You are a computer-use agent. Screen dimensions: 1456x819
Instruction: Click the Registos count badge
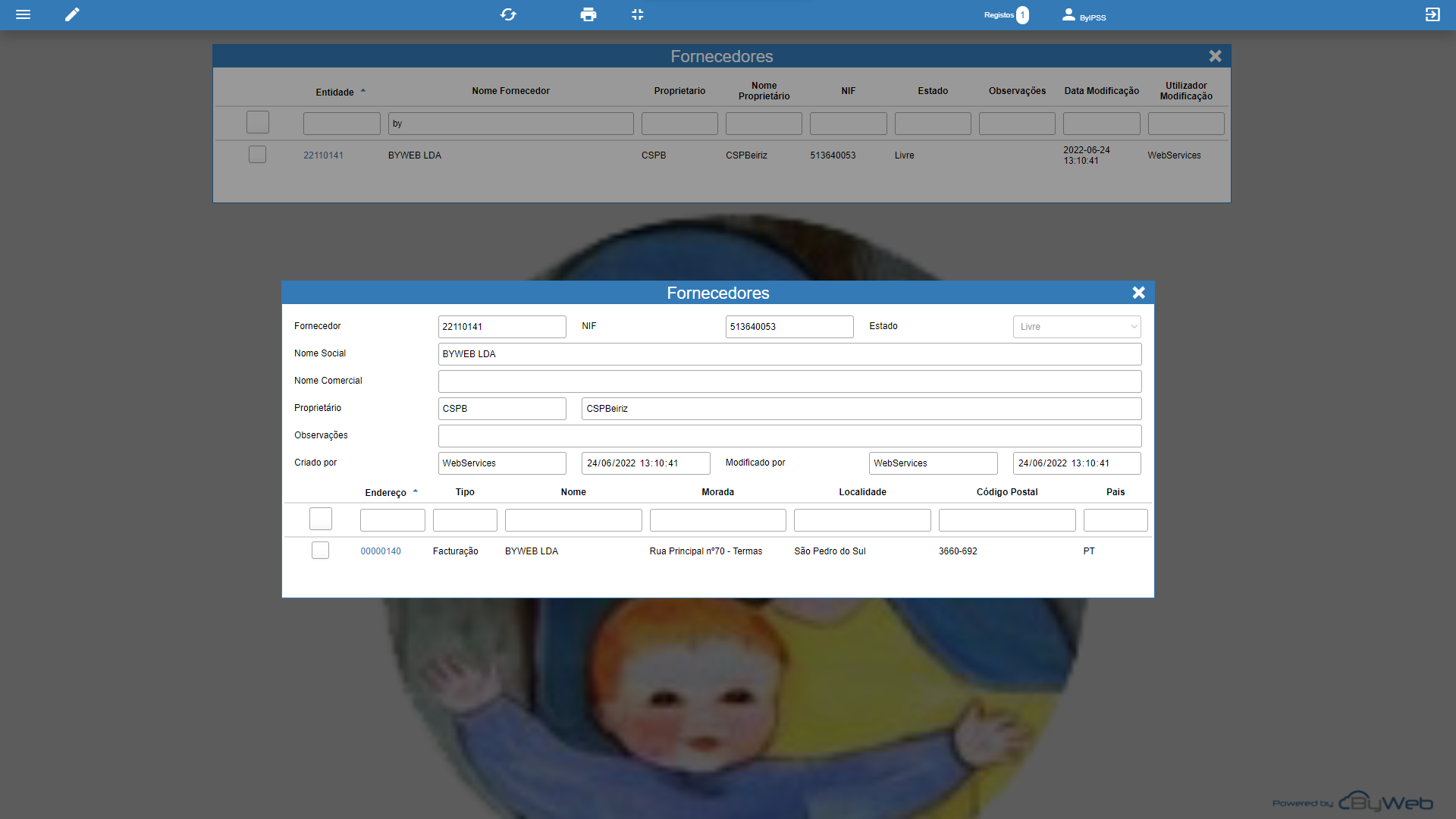coord(1022,15)
